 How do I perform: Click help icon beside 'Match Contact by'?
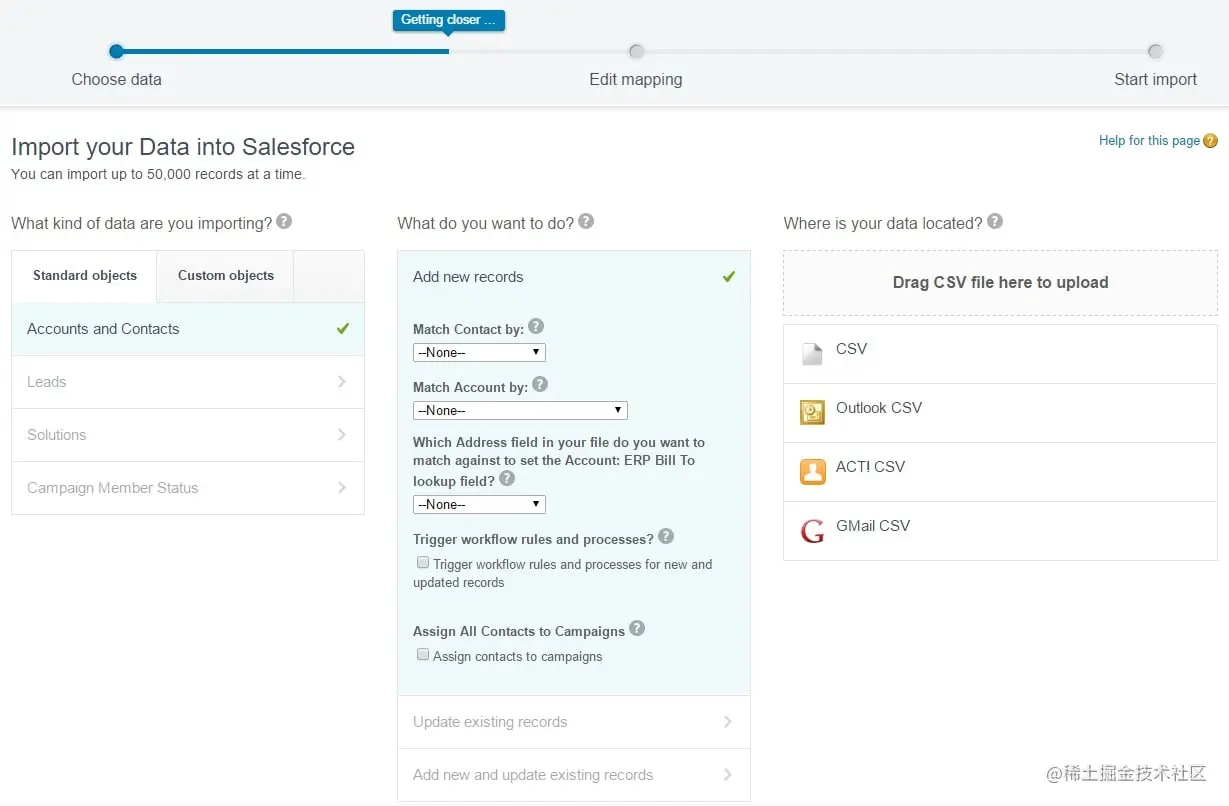tap(536, 326)
